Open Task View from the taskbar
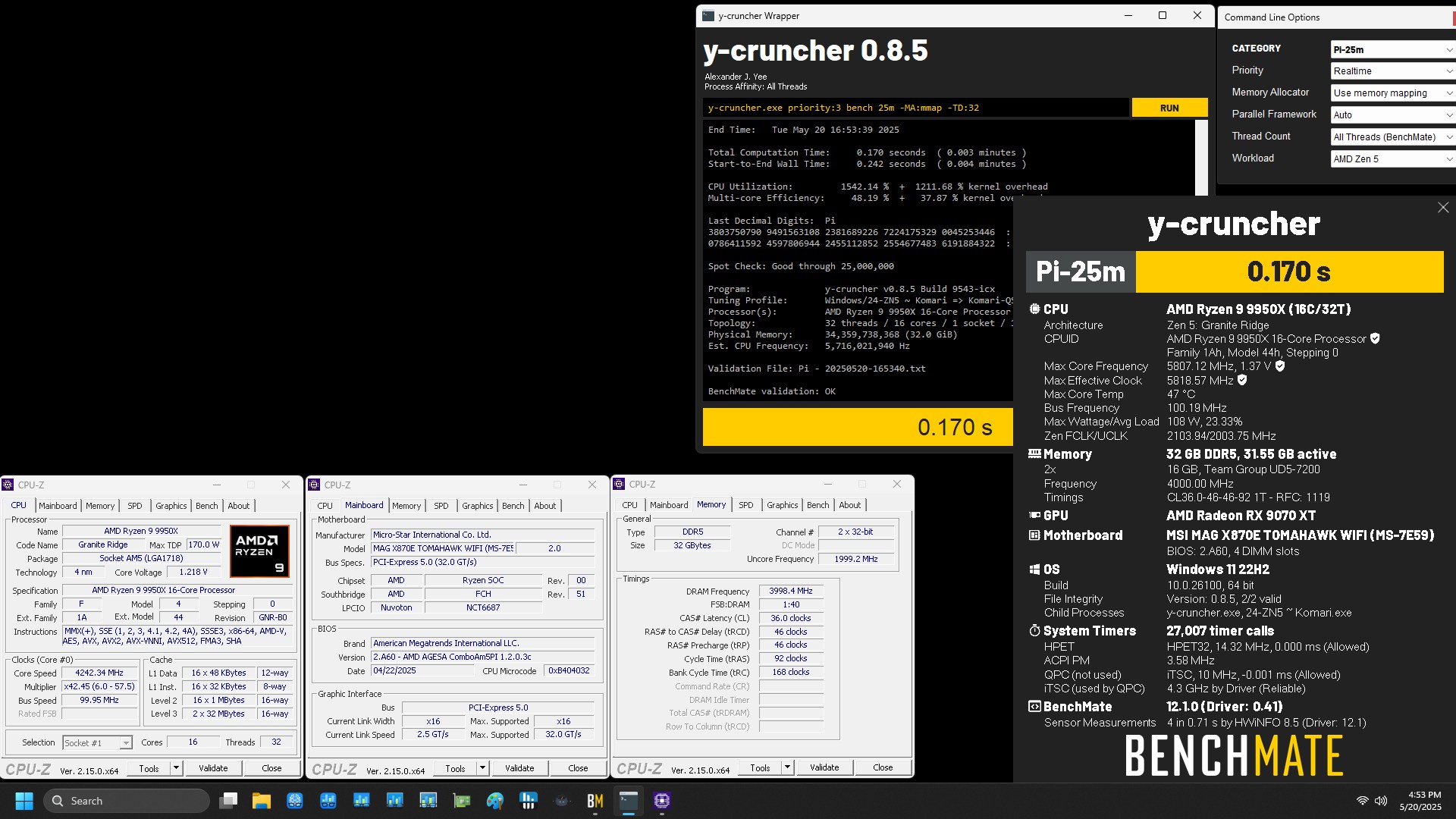1456x819 pixels. click(x=228, y=801)
